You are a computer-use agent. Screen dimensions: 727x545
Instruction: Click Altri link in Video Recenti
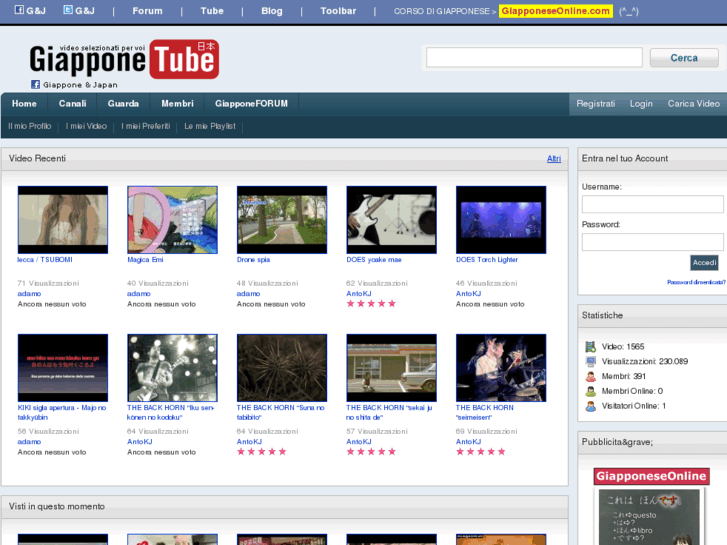click(554, 159)
